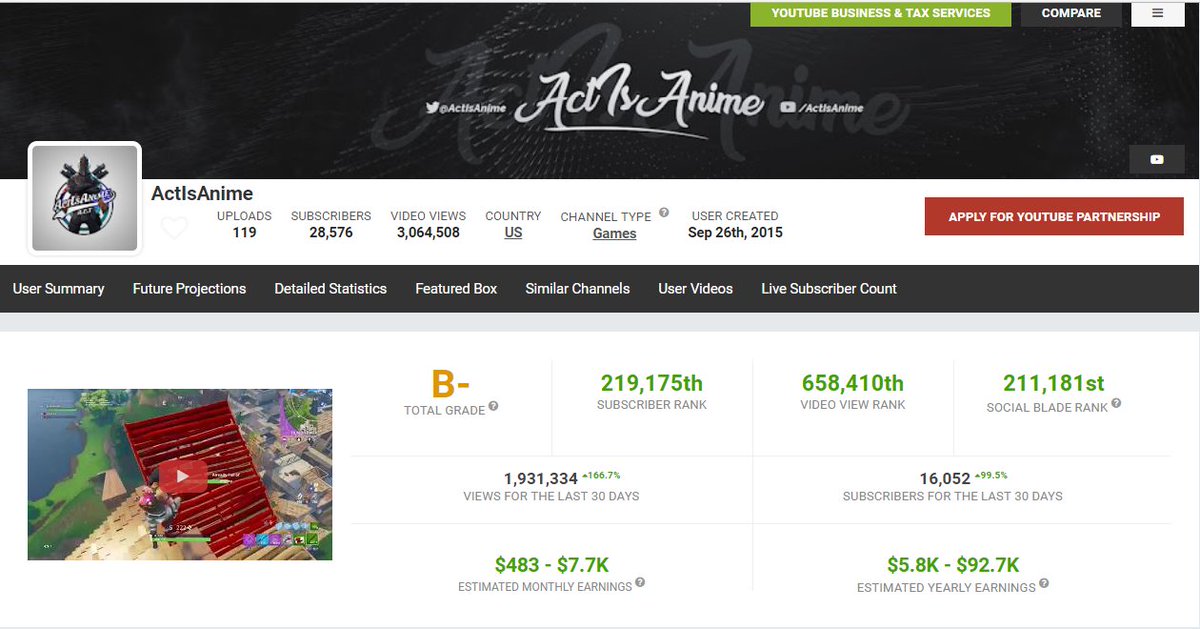
Task: Click the /ActIsAnime YouTube handle on banner
Action: (x=822, y=108)
